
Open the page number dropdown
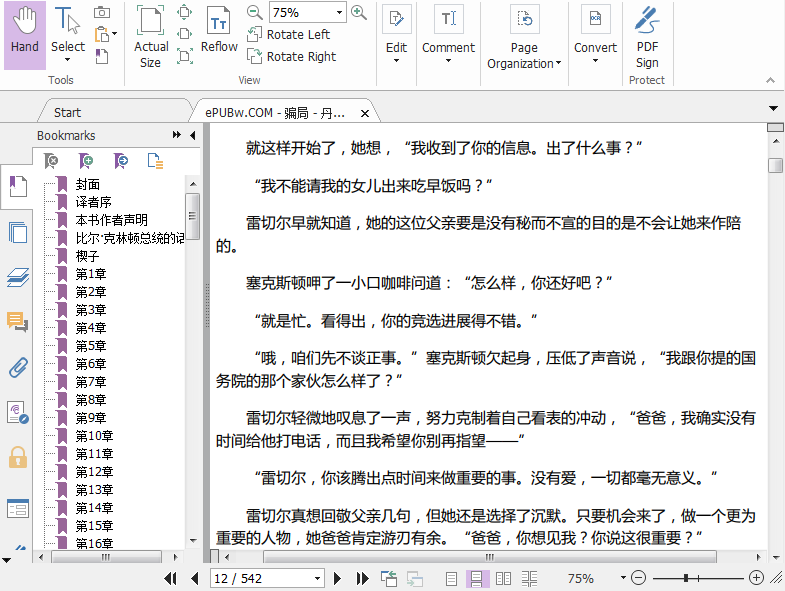(x=318, y=578)
